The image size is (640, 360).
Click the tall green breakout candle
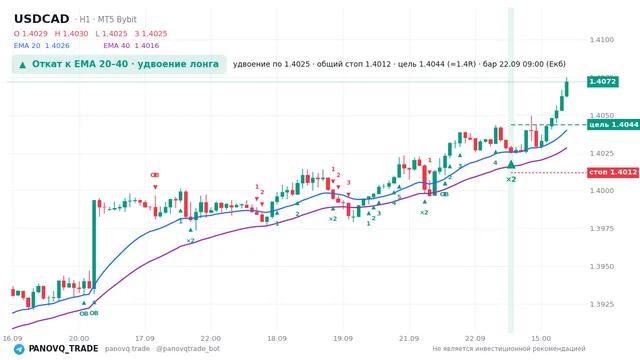94,244
